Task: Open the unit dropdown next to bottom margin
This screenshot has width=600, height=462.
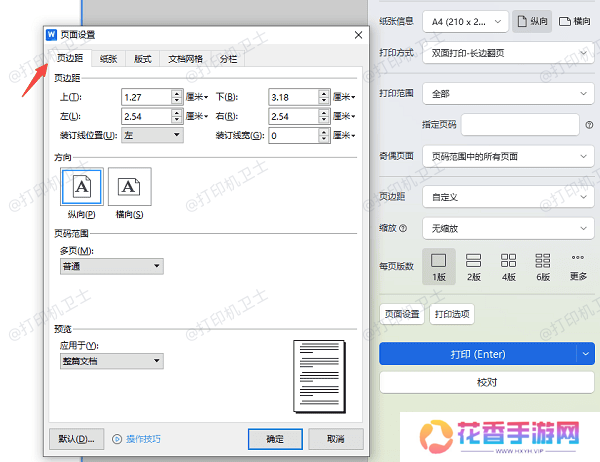Action: (x=344, y=97)
